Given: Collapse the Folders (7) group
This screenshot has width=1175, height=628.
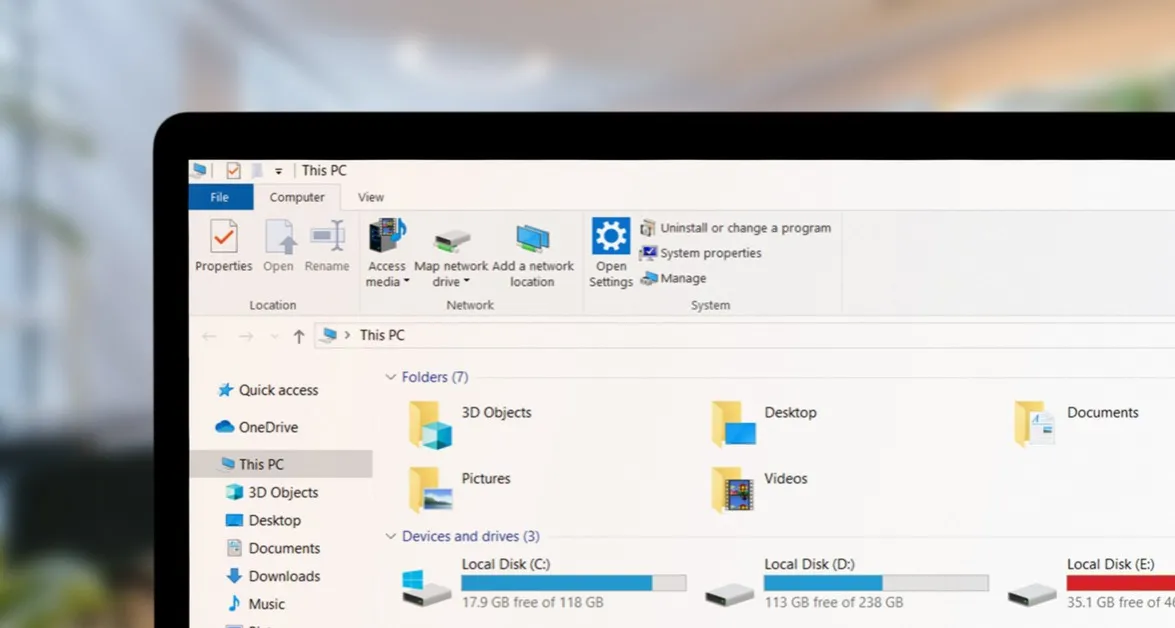Looking at the screenshot, I should click(390, 377).
